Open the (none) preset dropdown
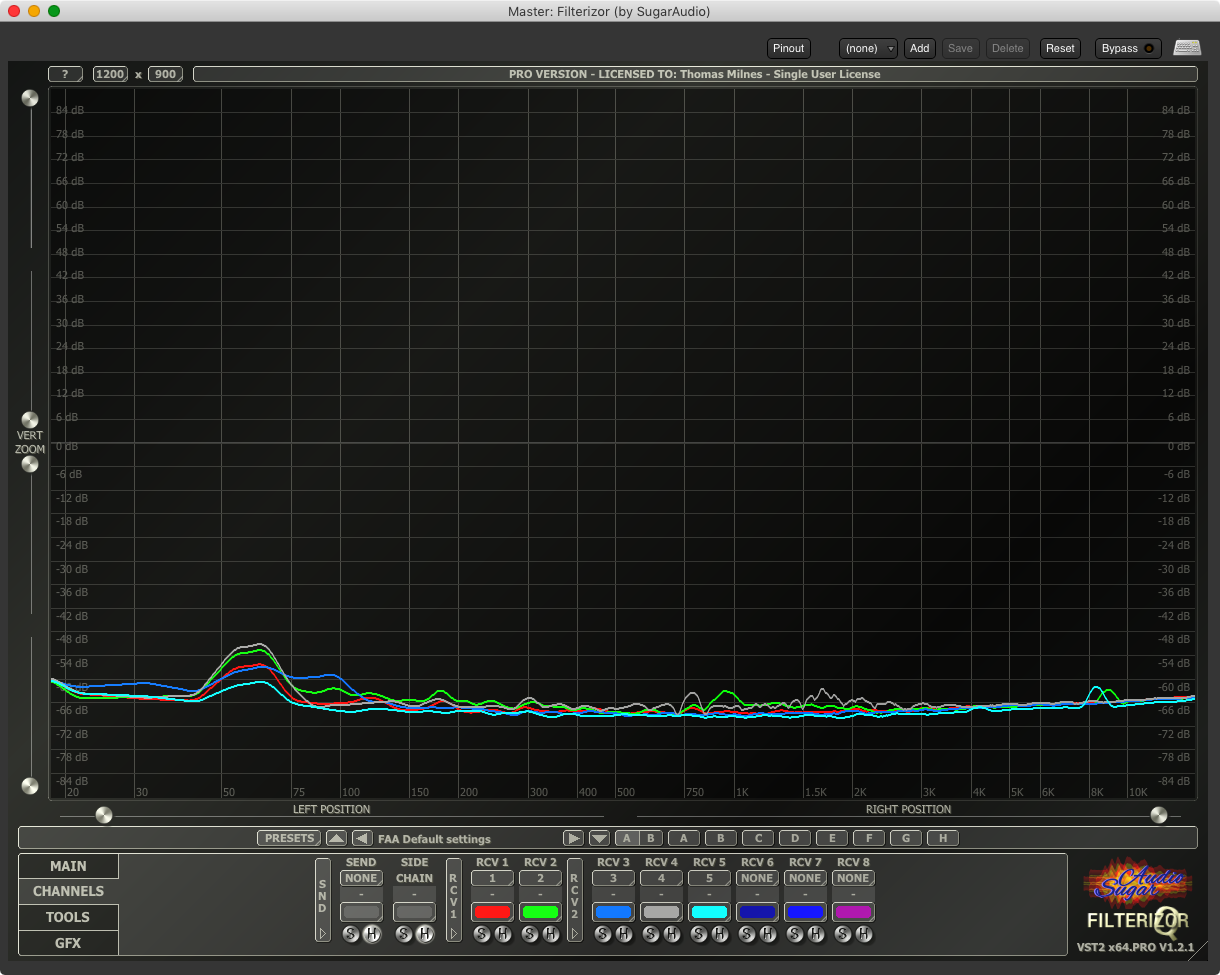The height and width of the screenshot is (975, 1220). 868,48
